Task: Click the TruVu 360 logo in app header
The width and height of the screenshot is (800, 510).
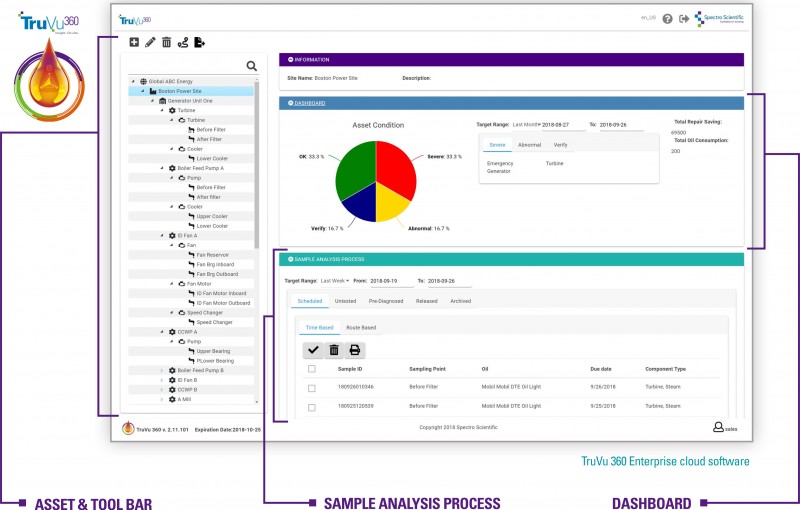Action: click(135, 20)
